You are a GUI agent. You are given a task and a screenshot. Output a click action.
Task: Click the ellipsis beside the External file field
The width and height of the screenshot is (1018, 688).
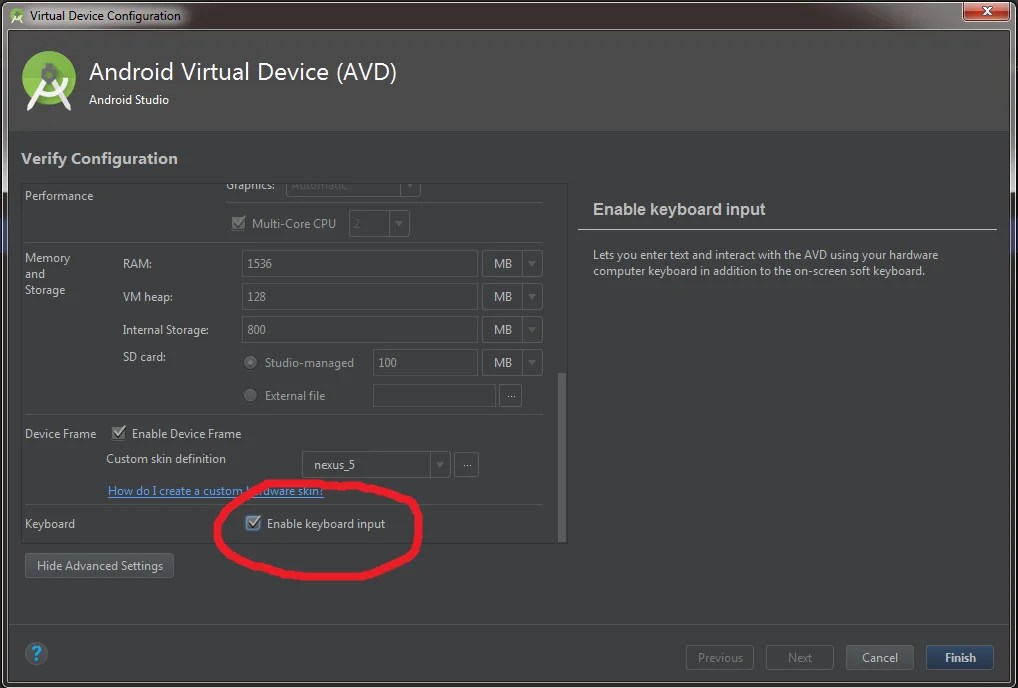point(510,395)
